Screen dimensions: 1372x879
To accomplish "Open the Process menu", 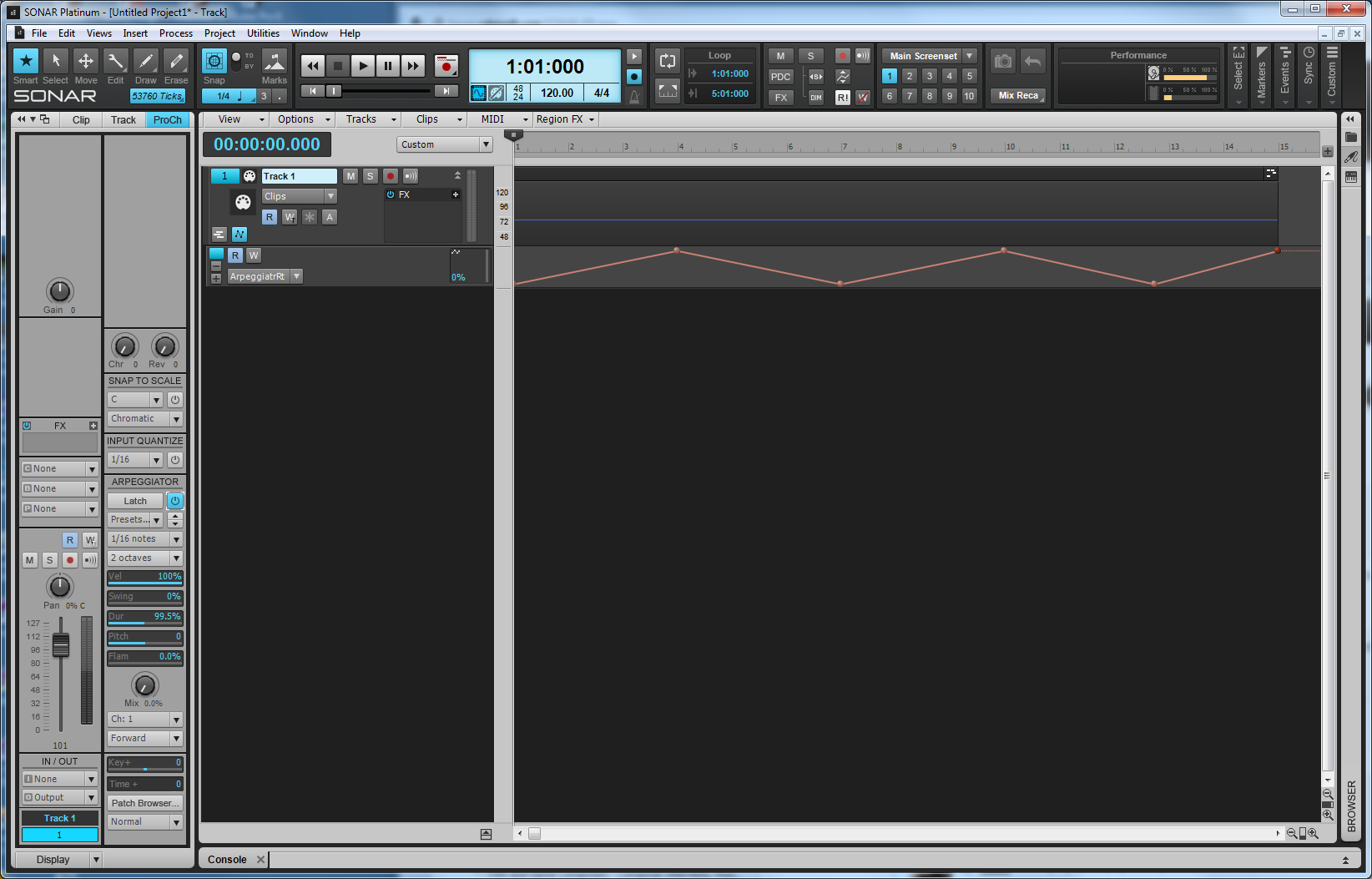I will [x=175, y=33].
